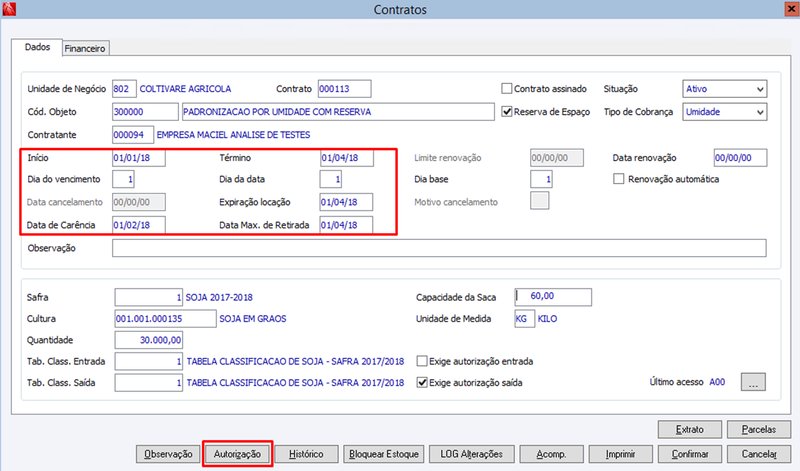Click the object description field PADRONIZACAO POR UMIDADE
This screenshot has height=471, width=800.
338,112
